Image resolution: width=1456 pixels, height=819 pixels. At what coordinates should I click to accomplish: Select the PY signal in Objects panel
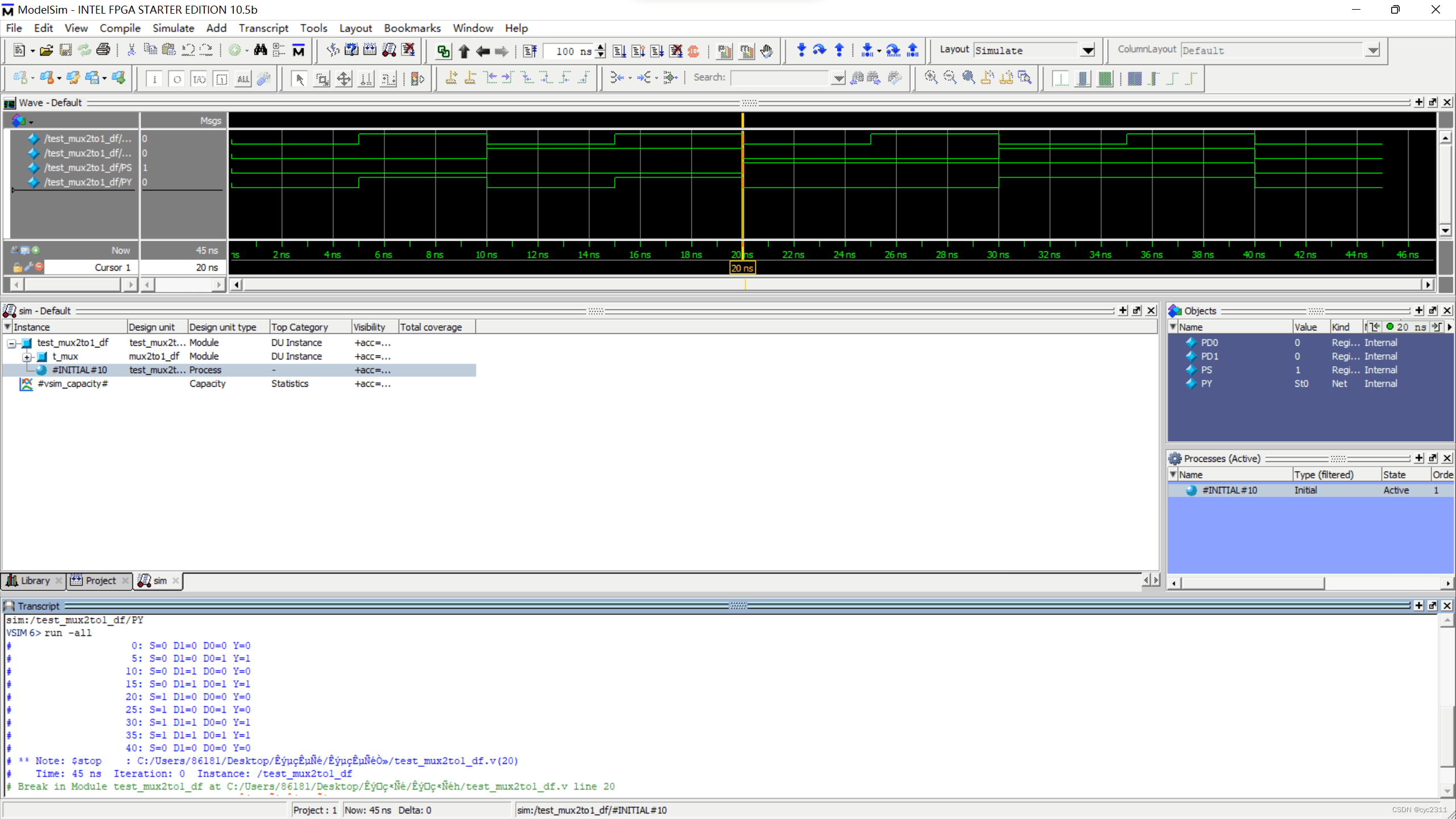click(x=1206, y=384)
